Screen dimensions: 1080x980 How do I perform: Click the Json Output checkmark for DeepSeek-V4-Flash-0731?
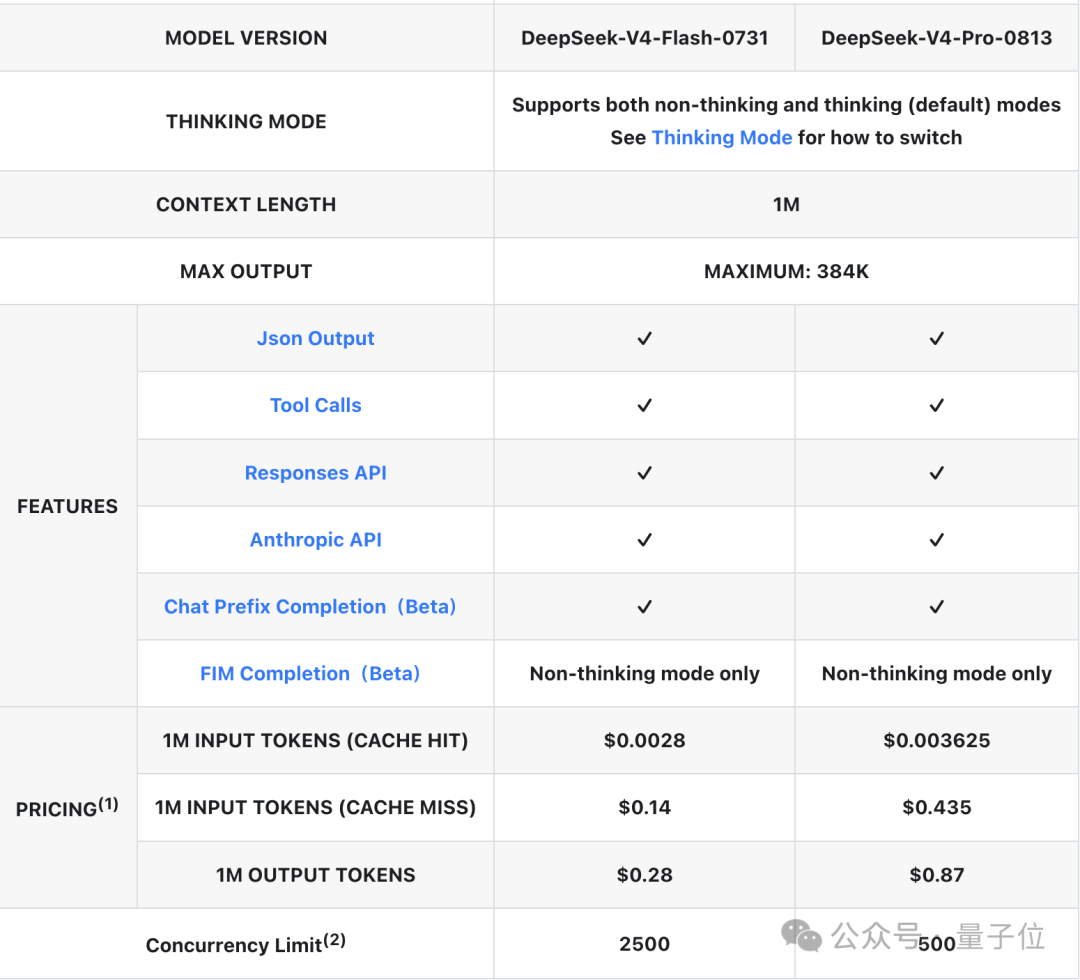(x=645, y=338)
